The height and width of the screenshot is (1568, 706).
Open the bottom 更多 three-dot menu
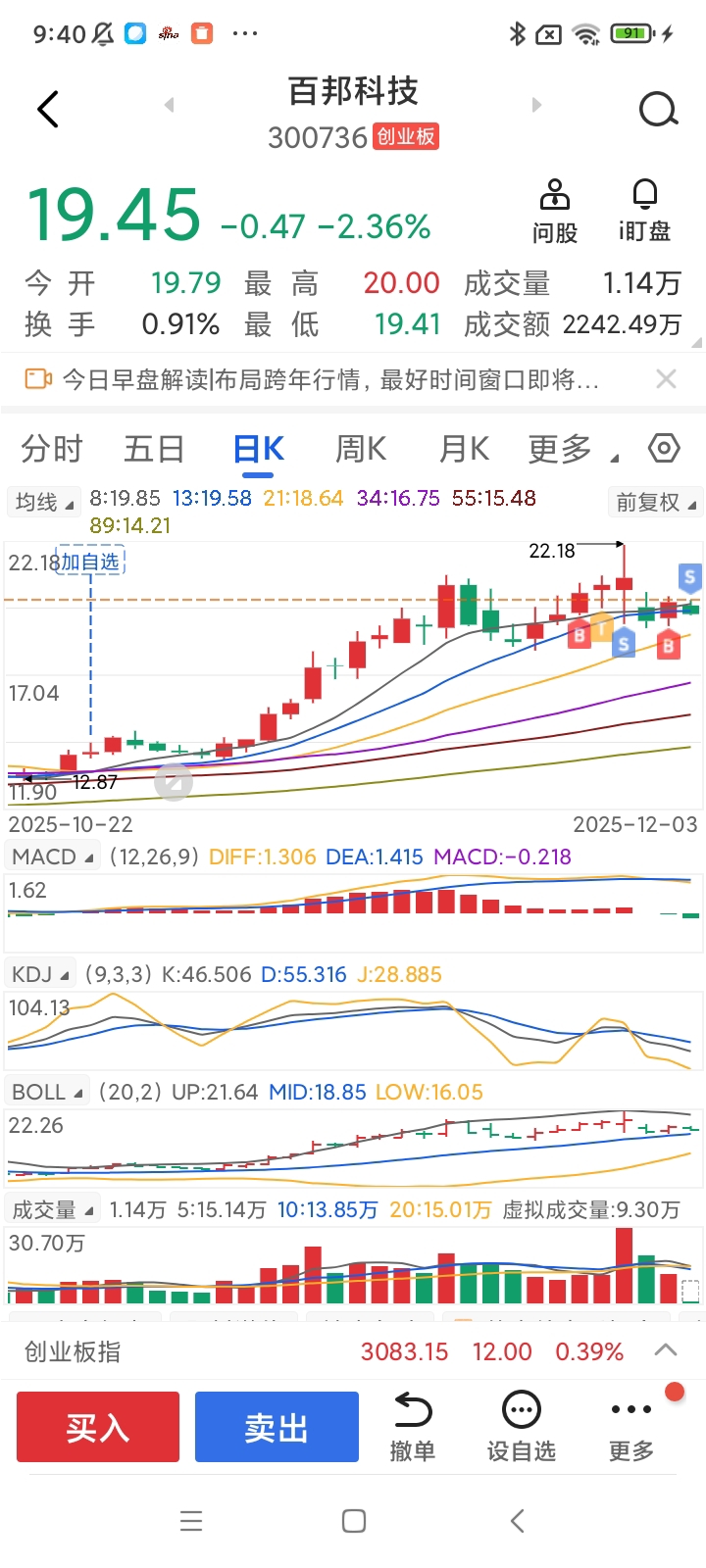tap(631, 1427)
